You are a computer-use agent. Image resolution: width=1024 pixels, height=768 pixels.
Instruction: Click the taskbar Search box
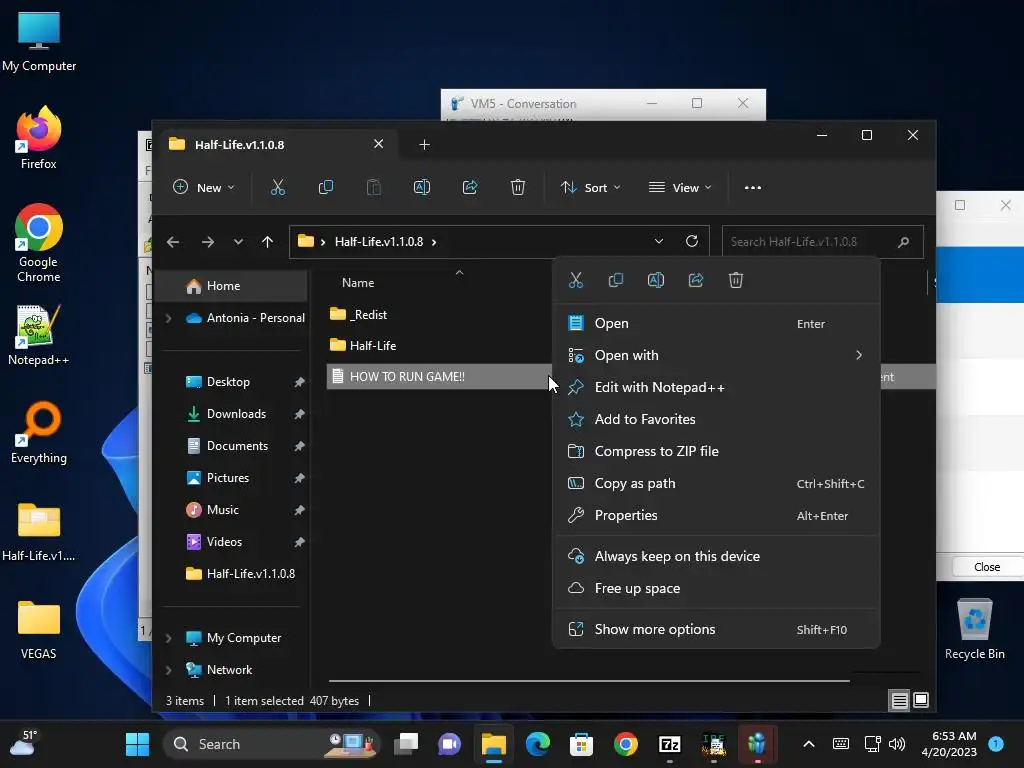tap(270, 744)
